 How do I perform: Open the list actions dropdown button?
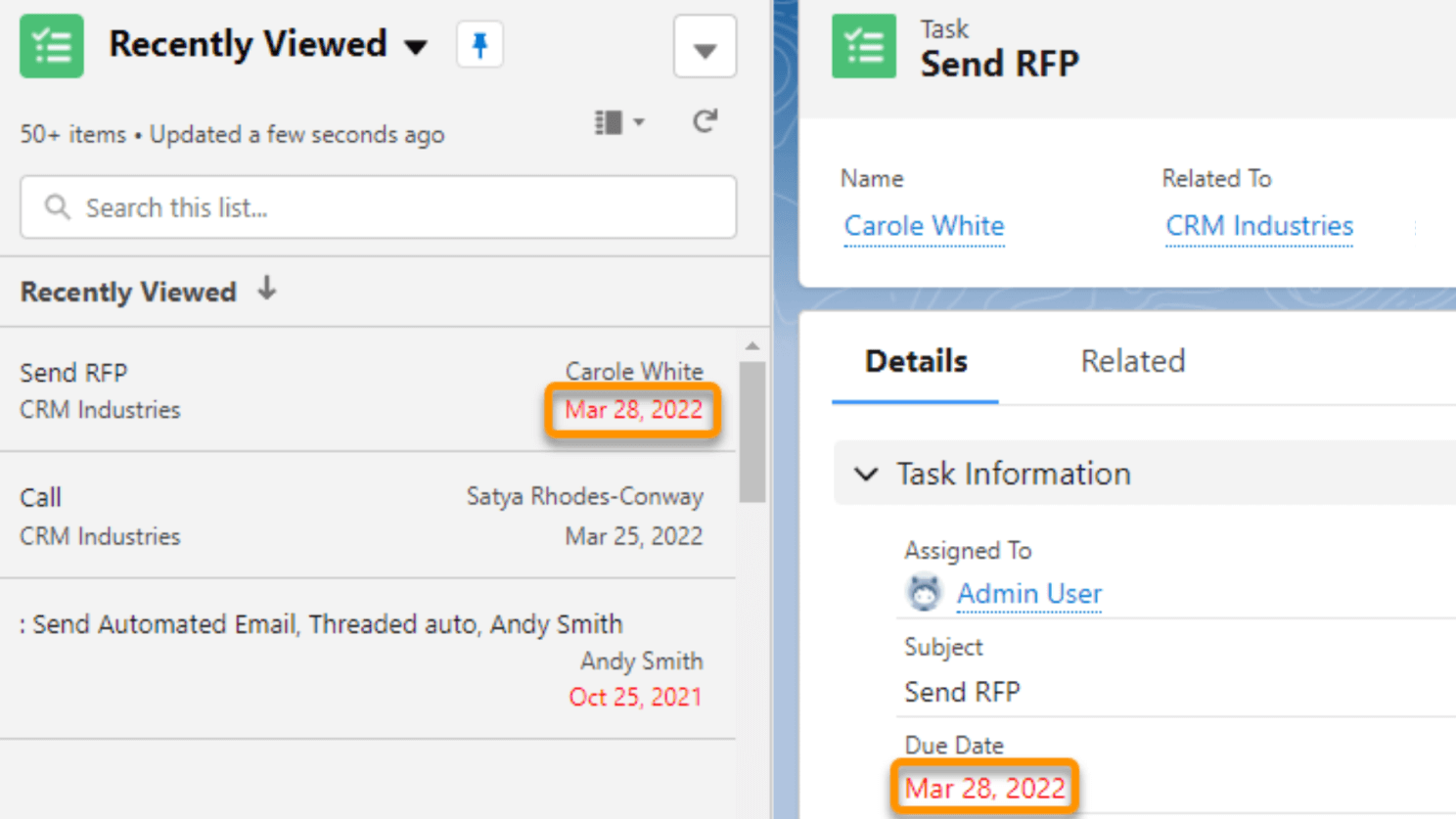(x=705, y=47)
